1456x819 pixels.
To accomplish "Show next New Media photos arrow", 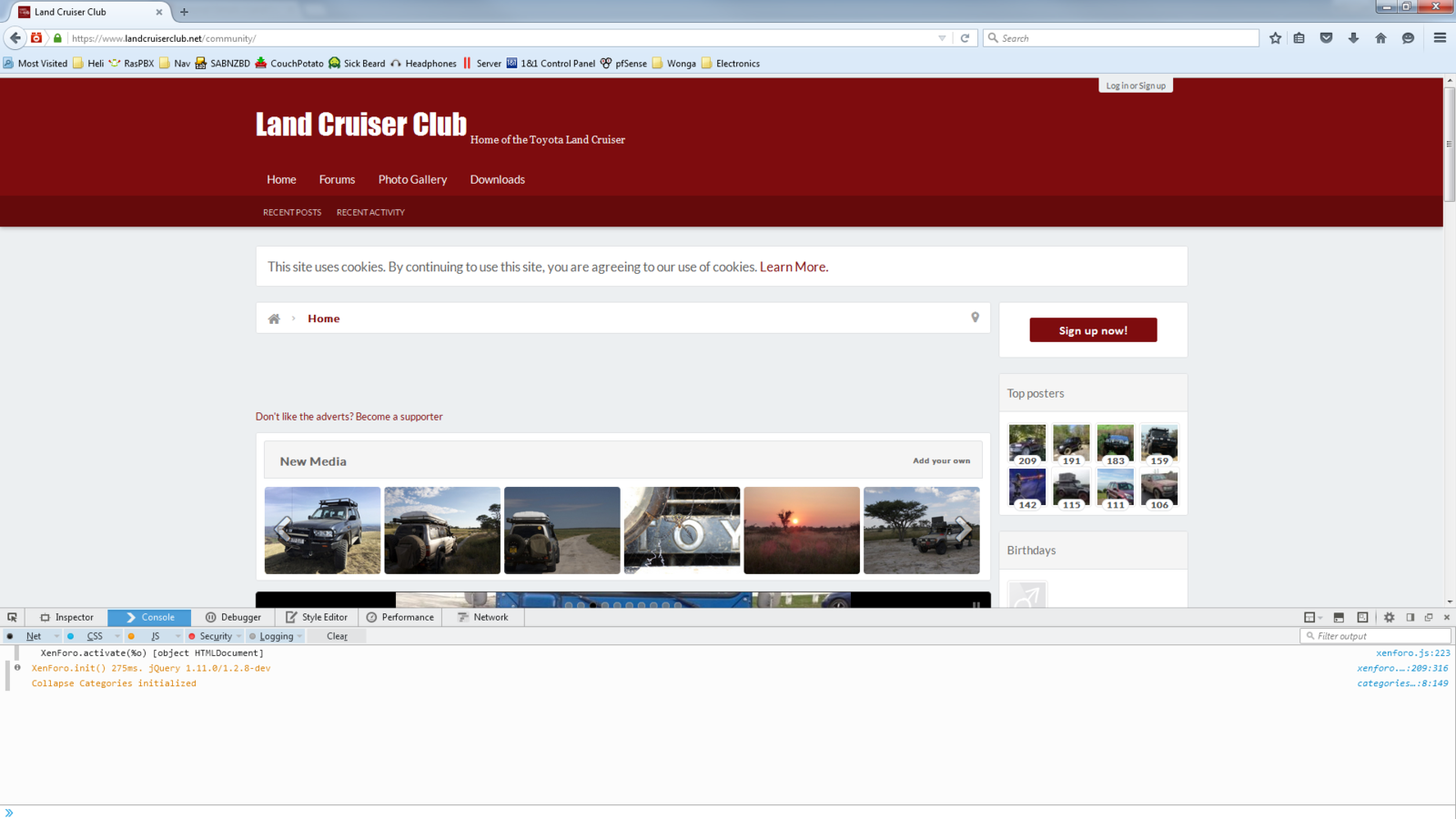I will coord(962,530).
